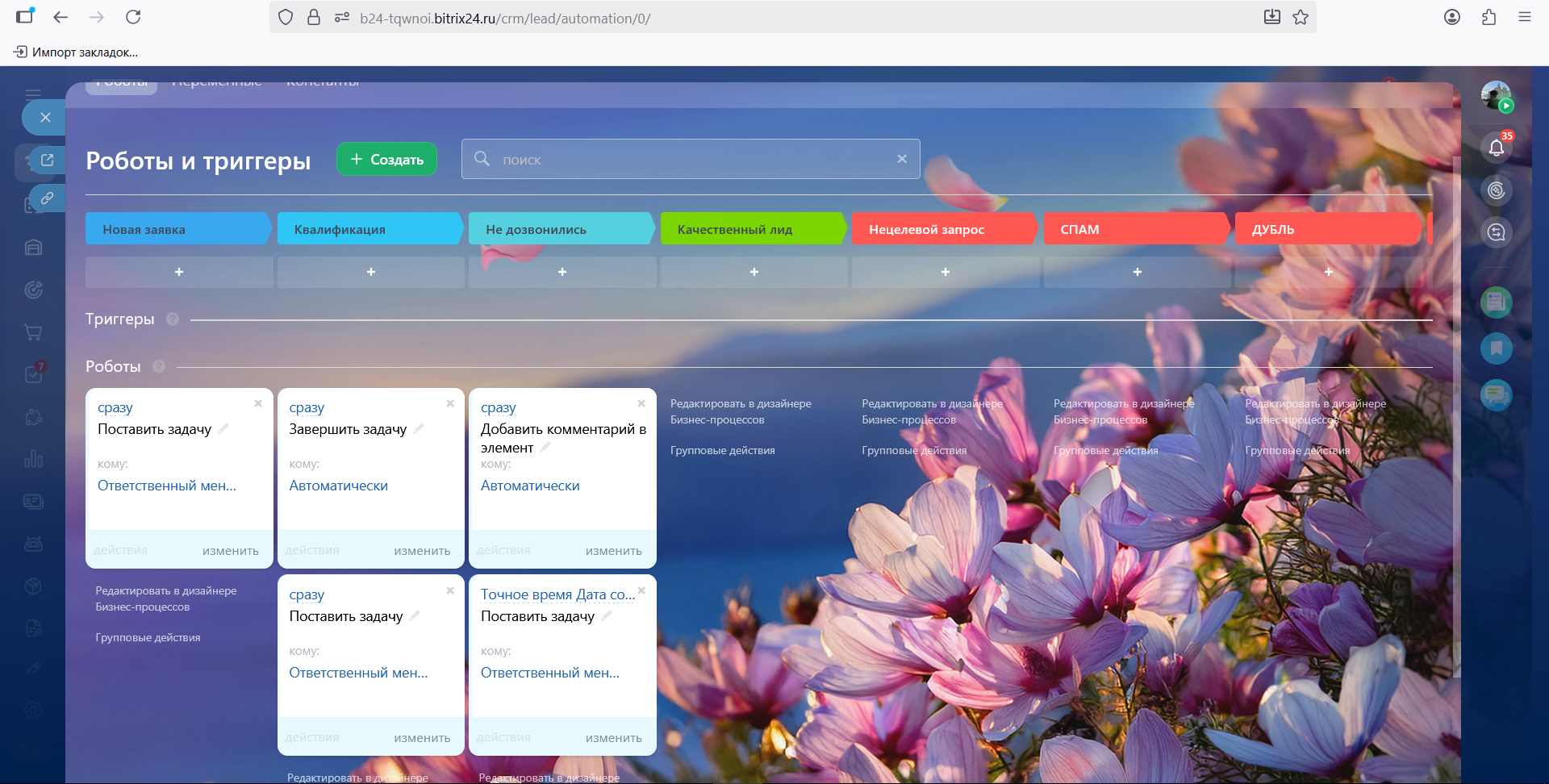Open Редактировать в дизайнере under Нецелевой запрос
The height and width of the screenshot is (784, 1549).
(932, 411)
